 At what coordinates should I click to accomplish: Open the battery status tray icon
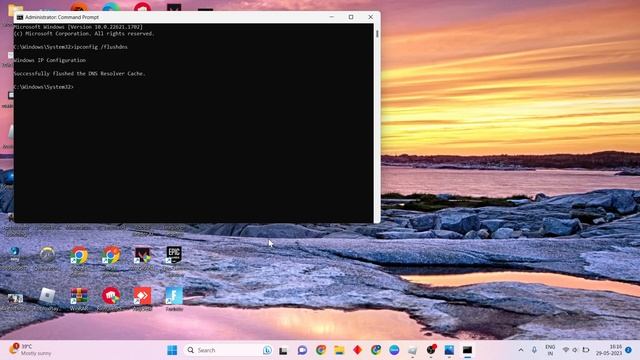coord(586,350)
